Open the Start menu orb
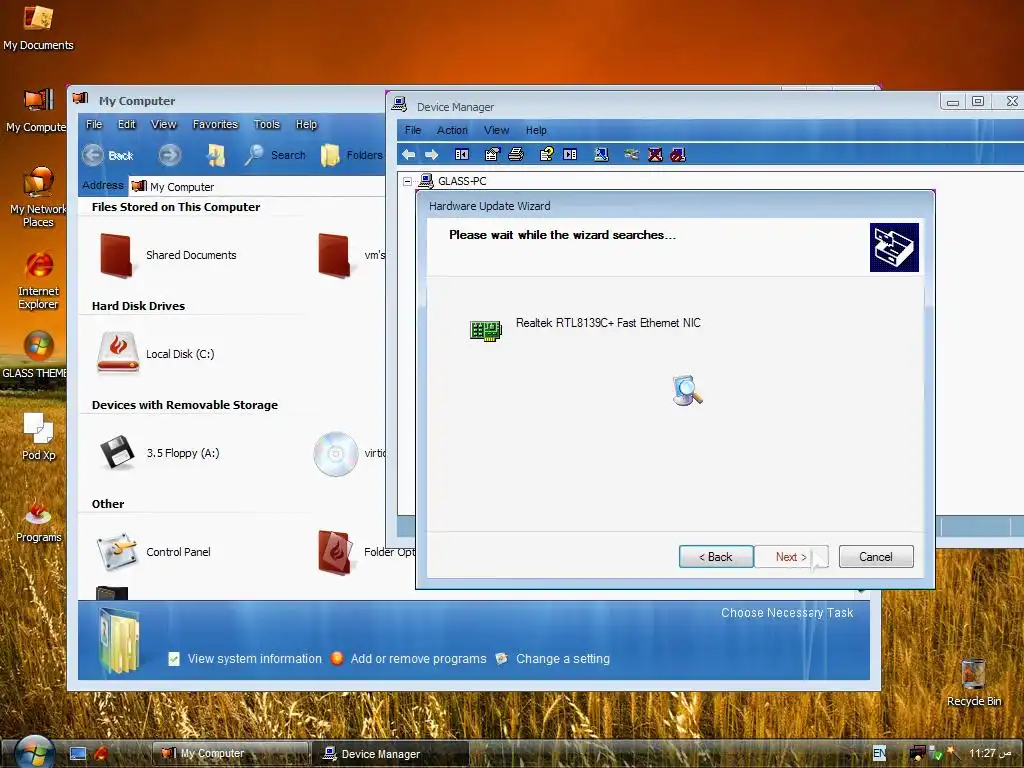The height and width of the screenshot is (768, 1024). coord(34,752)
